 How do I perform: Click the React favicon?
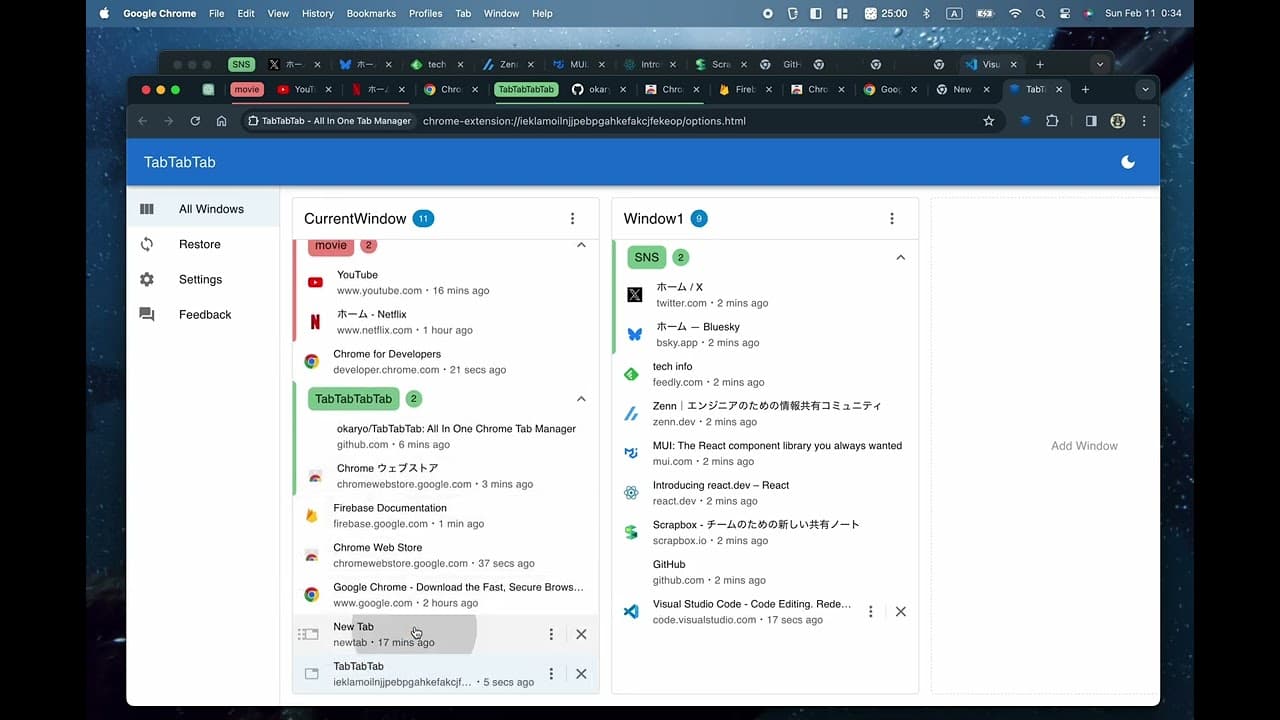tap(631, 493)
